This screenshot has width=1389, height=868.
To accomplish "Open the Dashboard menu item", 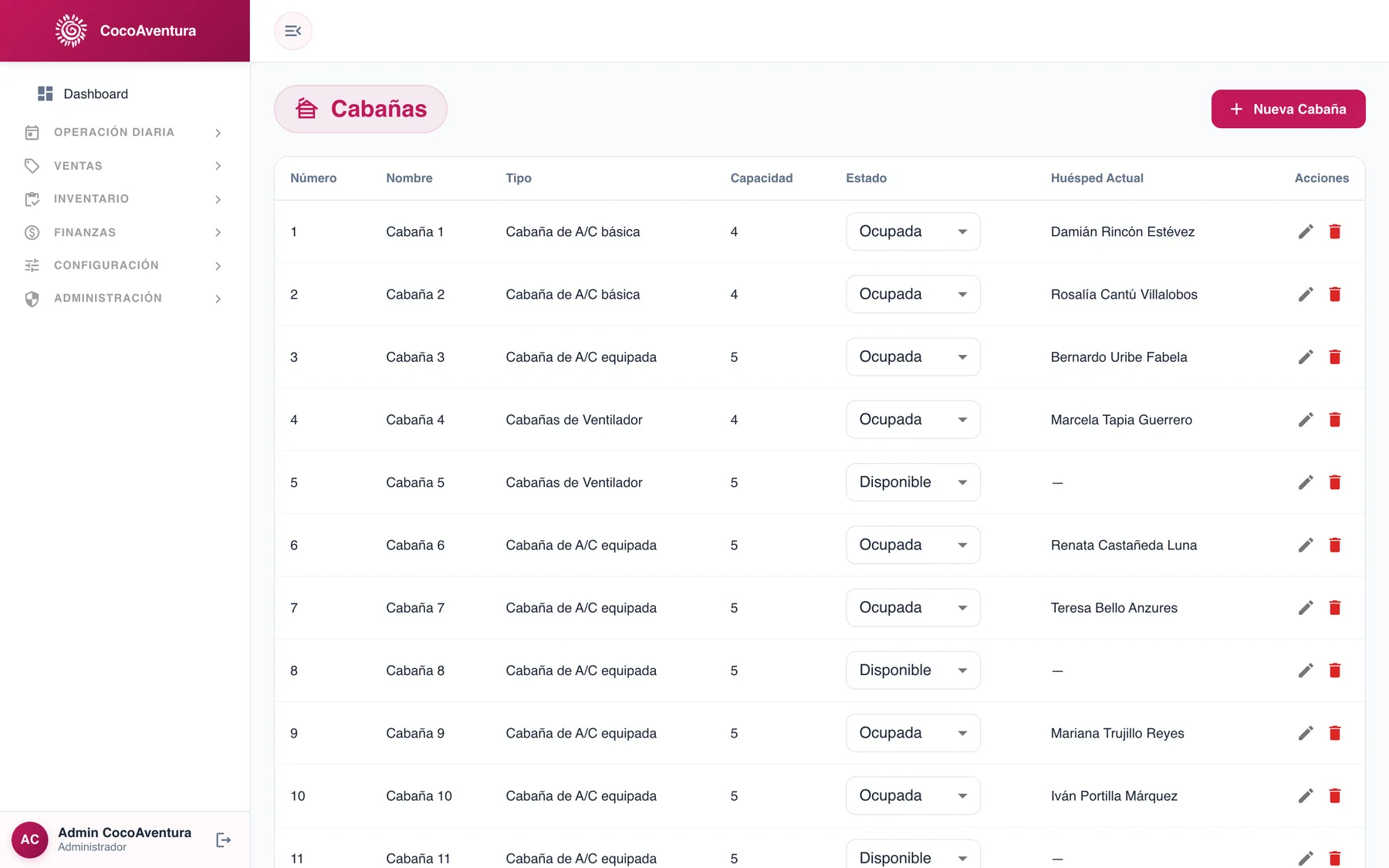I will pyautogui.click(x=125, y=94).
